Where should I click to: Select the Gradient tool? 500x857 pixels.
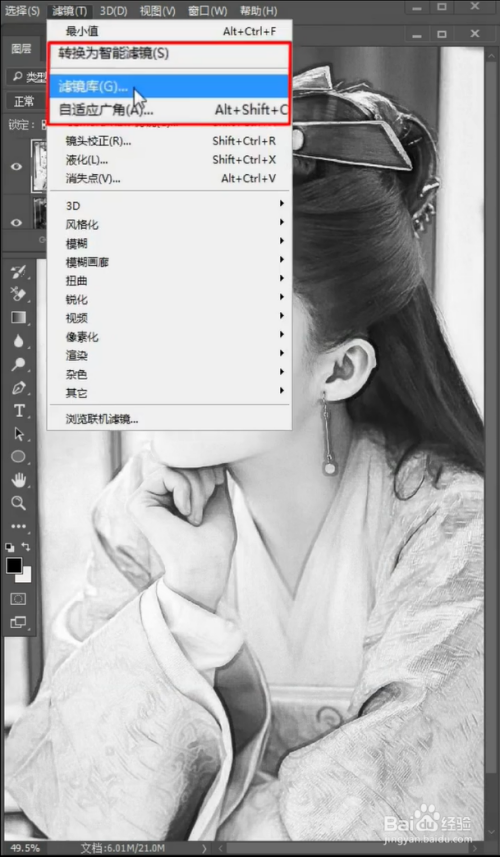point(19,318)
